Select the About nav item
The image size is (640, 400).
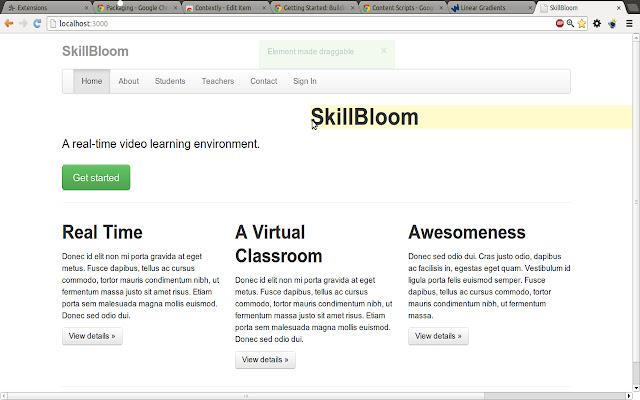pyautogui.click(x=128, y=81)
